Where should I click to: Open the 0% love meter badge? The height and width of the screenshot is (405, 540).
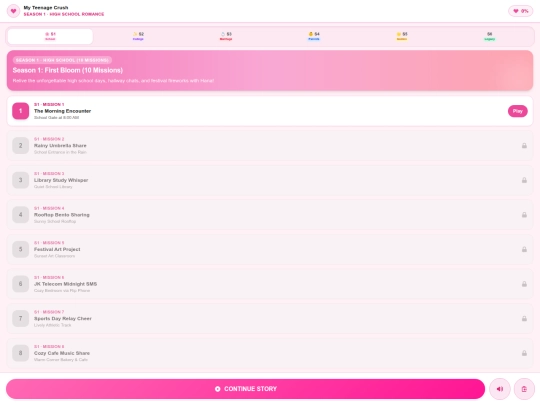(521, 11)
